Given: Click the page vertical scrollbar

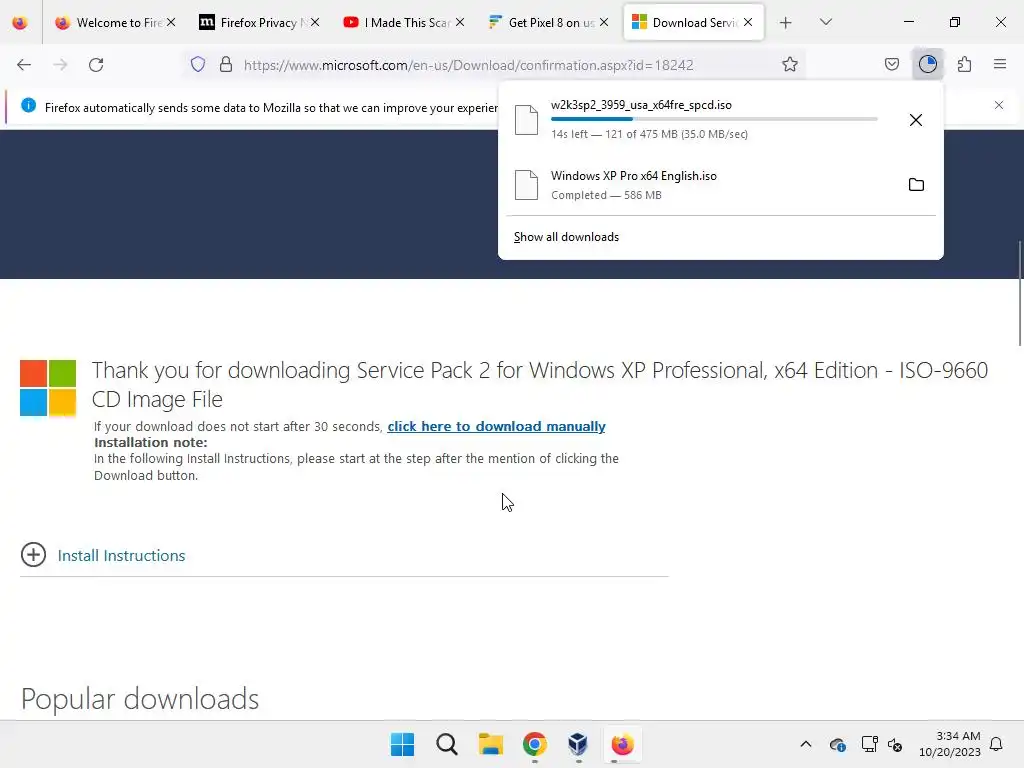Looking at the screenshot, I should click(x=1020, y=294).
